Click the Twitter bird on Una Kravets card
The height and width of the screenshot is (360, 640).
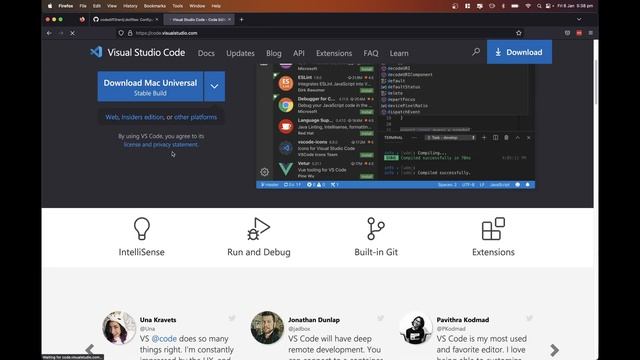pos(232,318)
